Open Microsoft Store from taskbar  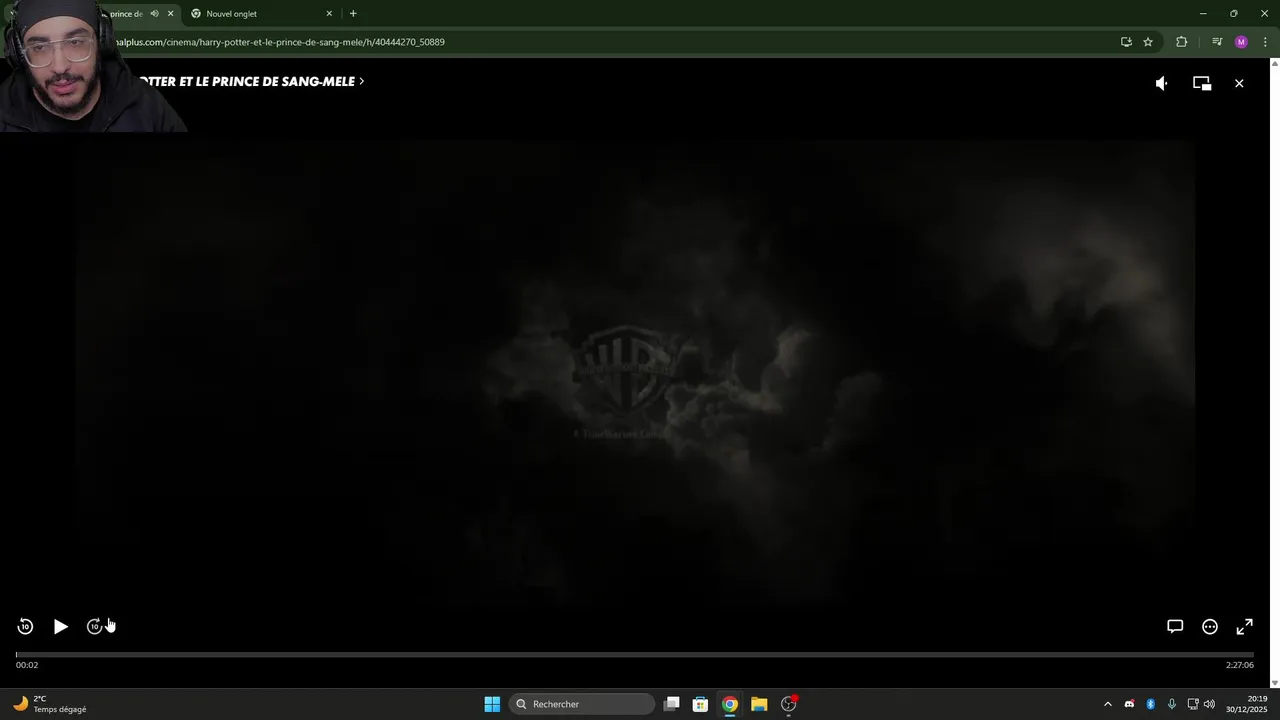coord(701,704)
